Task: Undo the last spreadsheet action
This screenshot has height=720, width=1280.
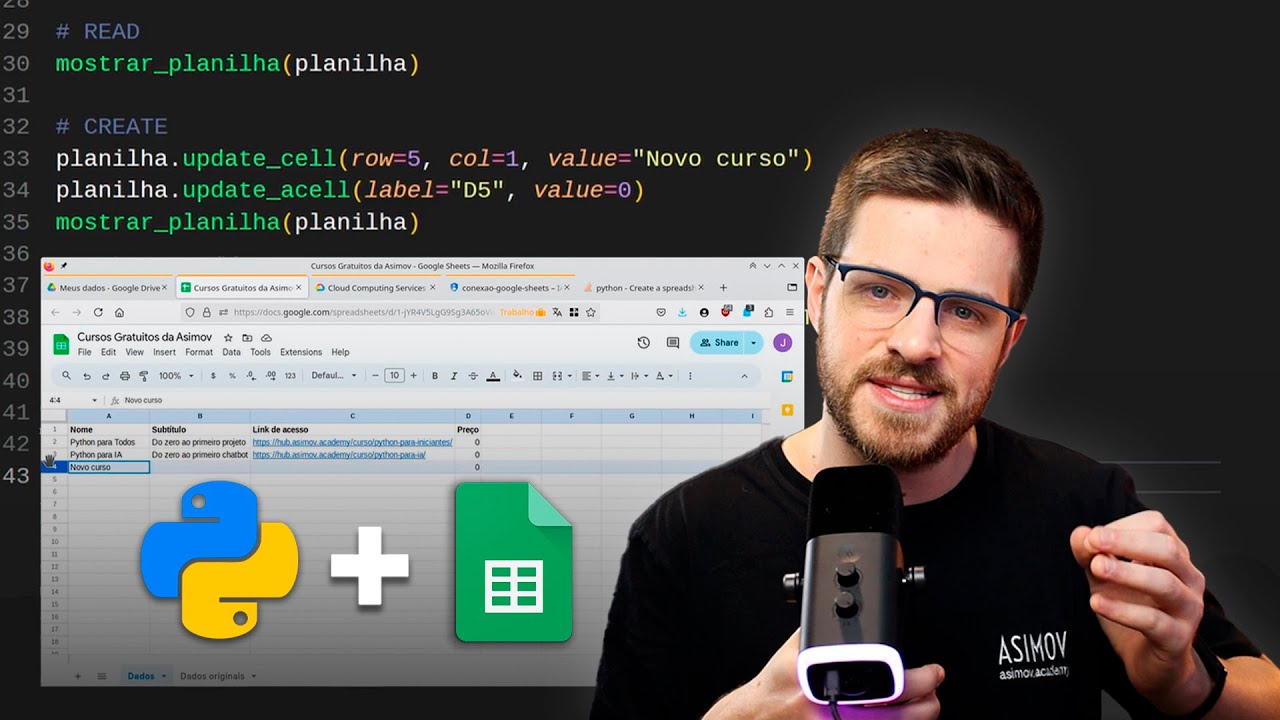Action: pos(87,376)
